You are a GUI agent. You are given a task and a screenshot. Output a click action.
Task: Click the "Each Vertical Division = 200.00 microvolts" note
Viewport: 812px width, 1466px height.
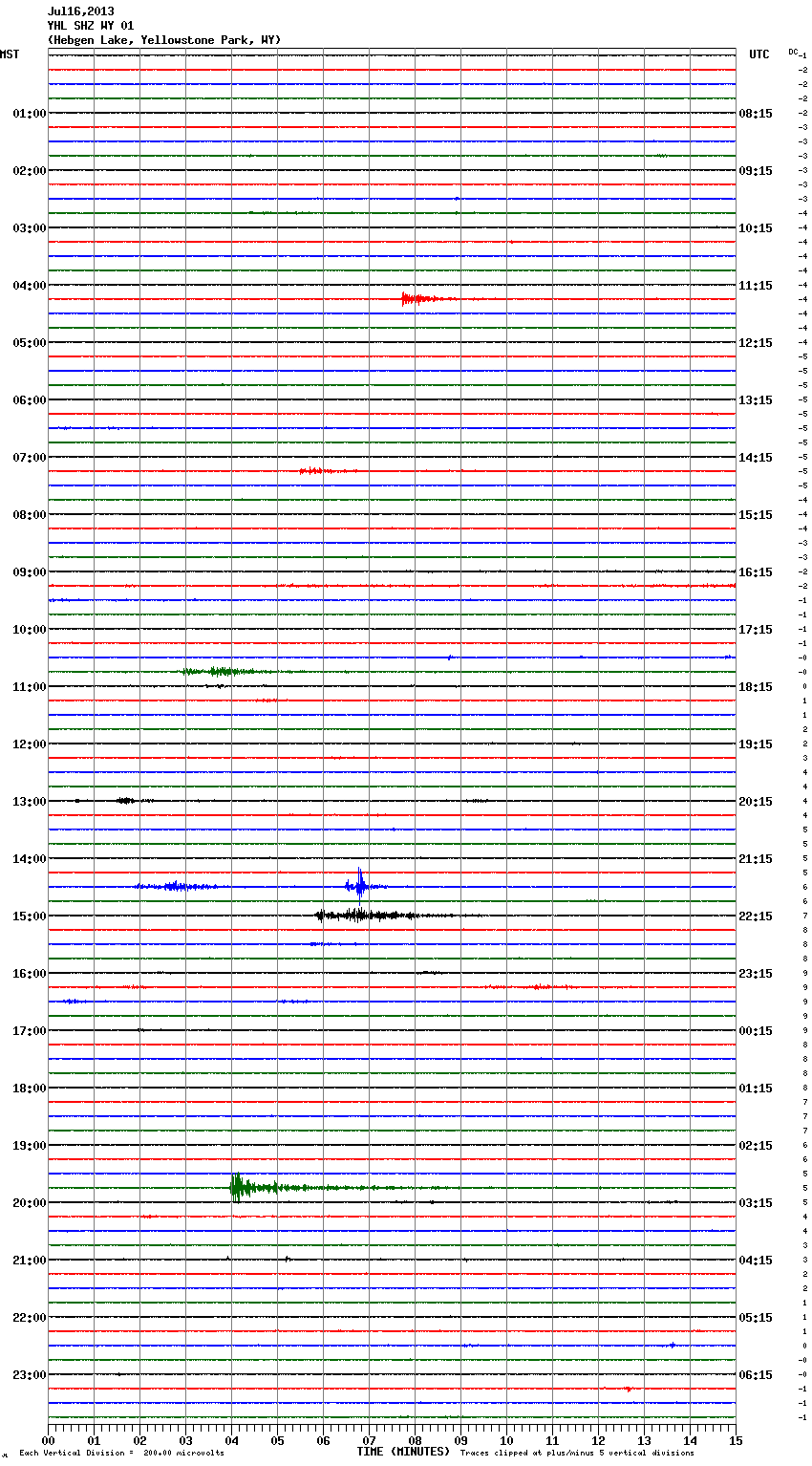[x=121, y=1454]
